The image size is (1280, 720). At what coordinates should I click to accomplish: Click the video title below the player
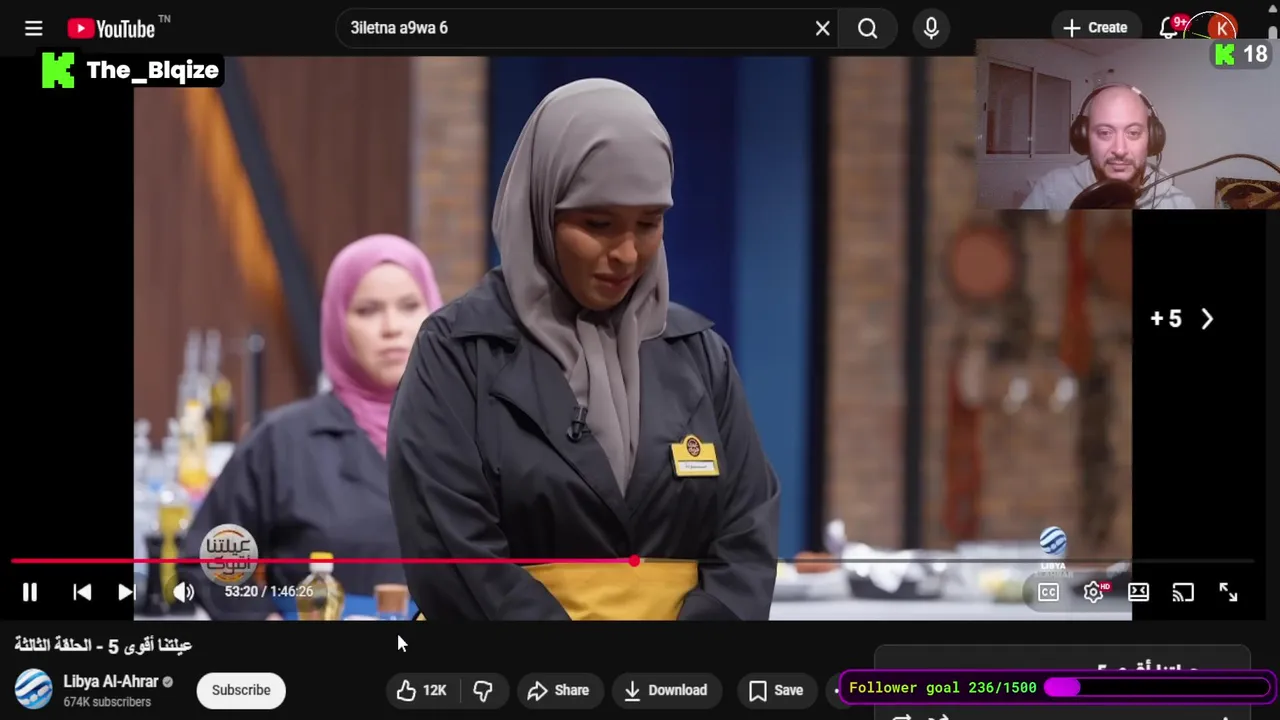pyautogui.click(x=103, y=645)
